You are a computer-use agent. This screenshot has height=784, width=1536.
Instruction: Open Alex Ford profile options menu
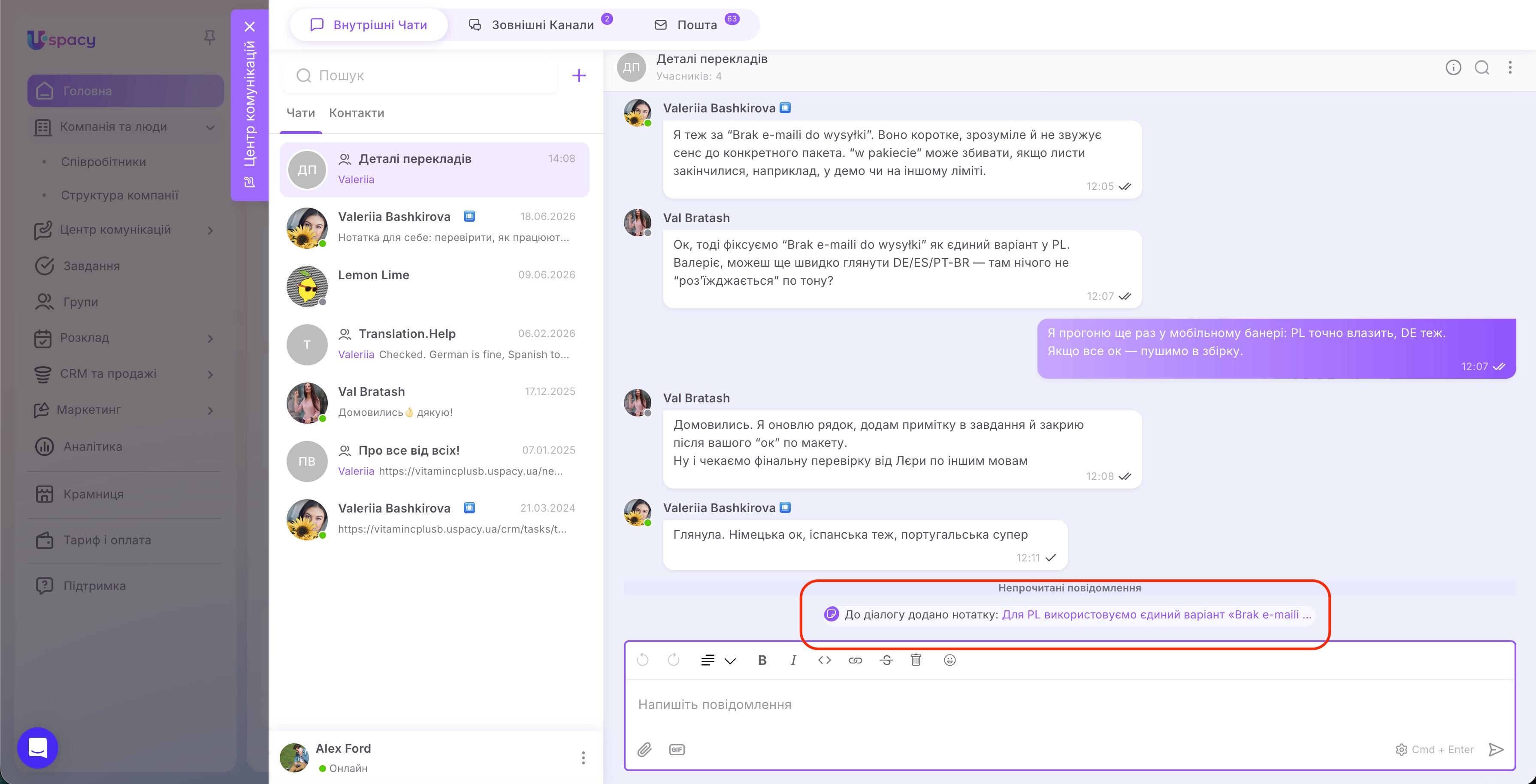[583, 757]
